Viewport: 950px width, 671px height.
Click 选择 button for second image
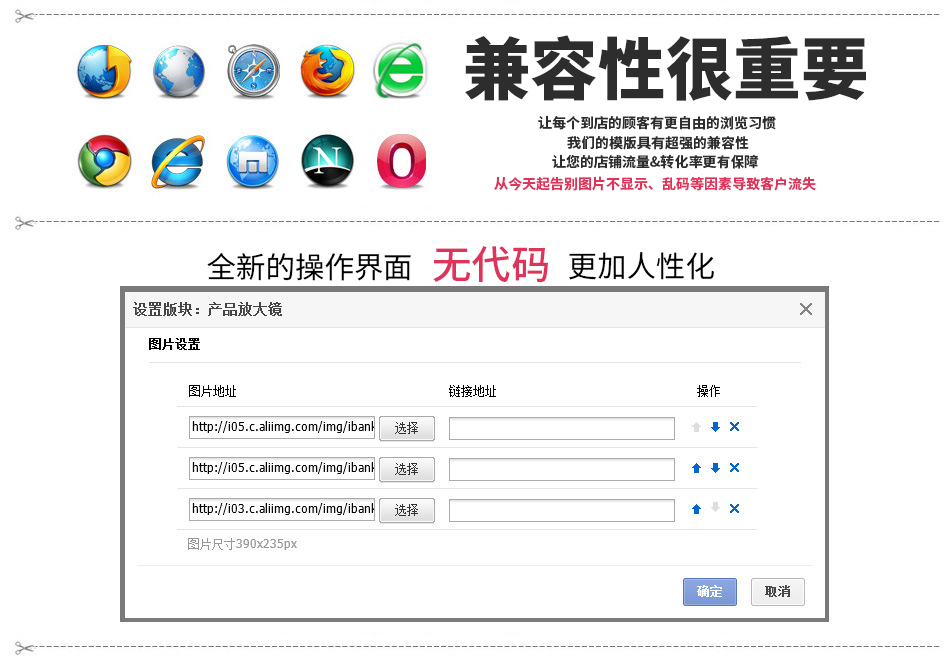tap(407, 469)
